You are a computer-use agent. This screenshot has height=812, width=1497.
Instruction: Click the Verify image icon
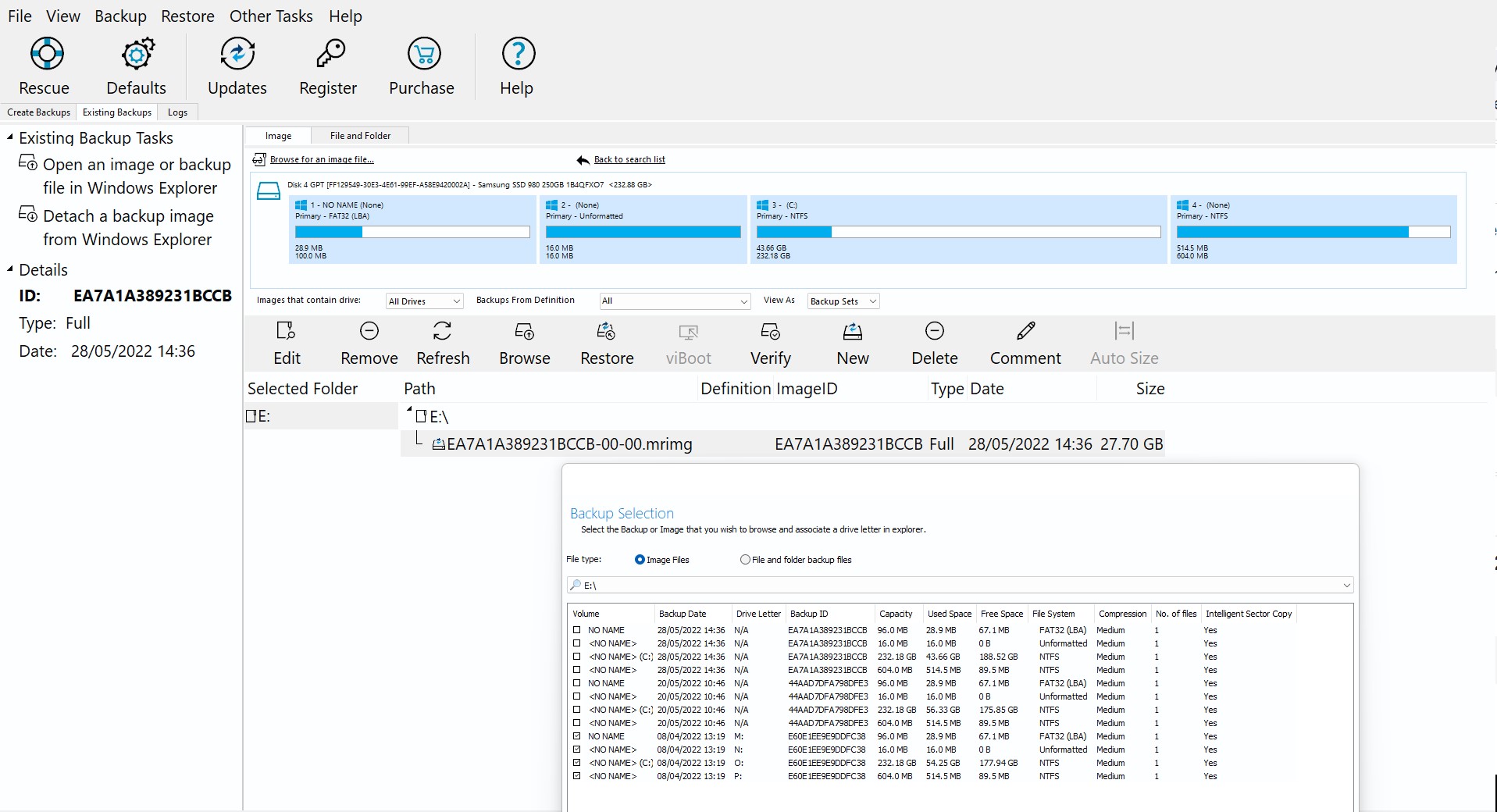770,332
